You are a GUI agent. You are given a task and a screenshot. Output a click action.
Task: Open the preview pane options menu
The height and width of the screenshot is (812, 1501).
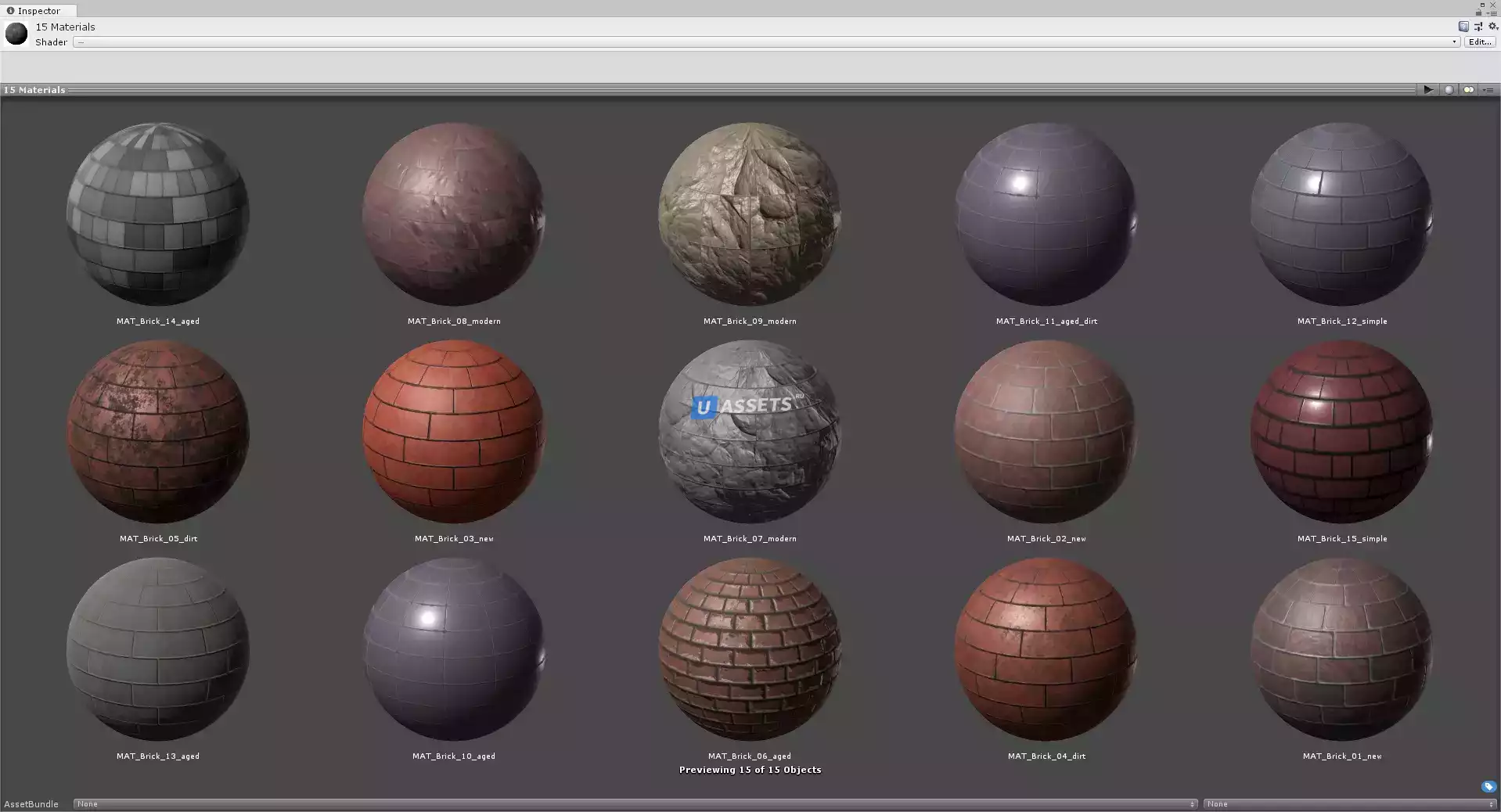tap(1488, 90)
